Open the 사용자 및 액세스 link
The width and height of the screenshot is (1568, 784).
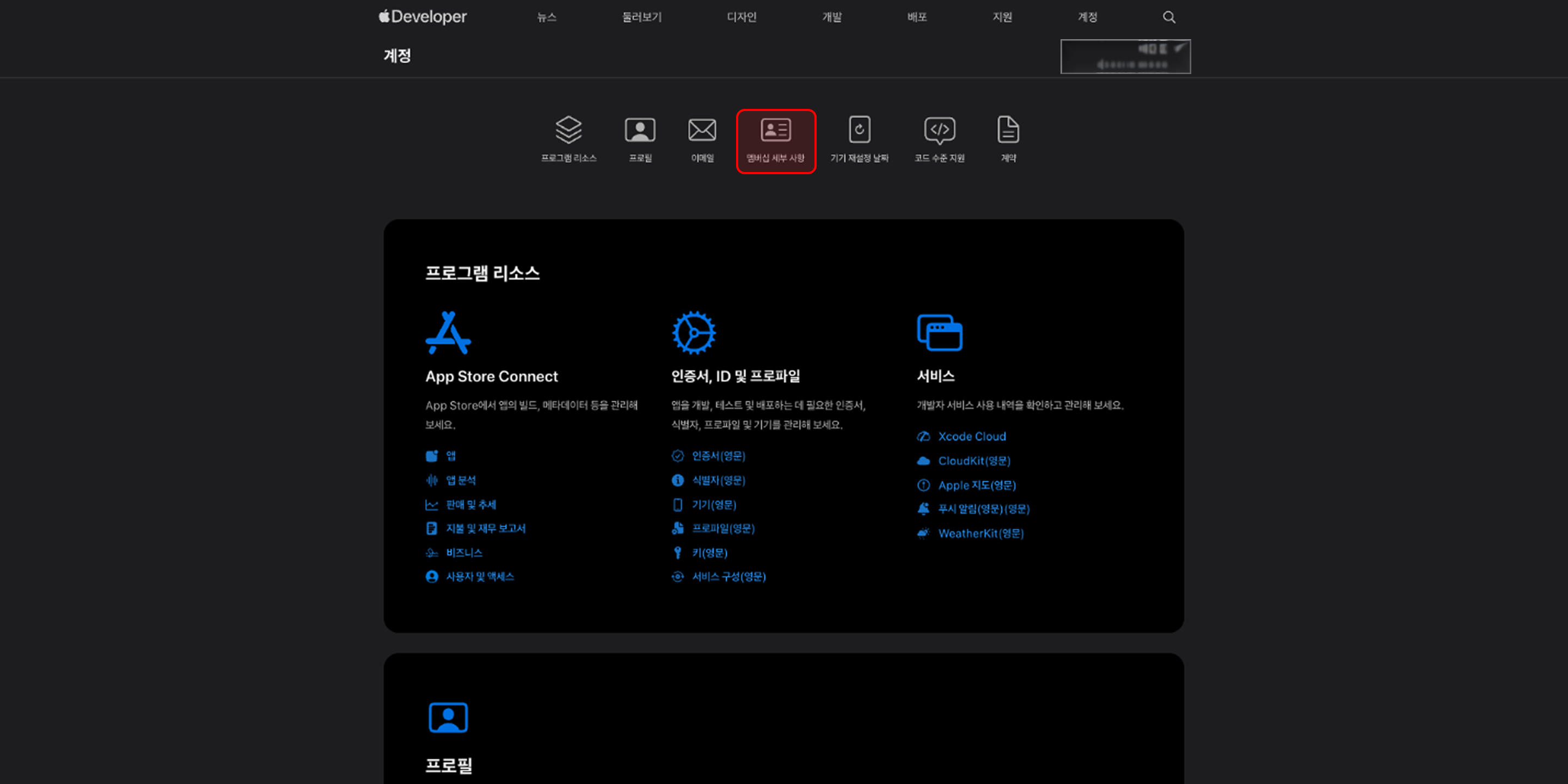pos(480,577)
